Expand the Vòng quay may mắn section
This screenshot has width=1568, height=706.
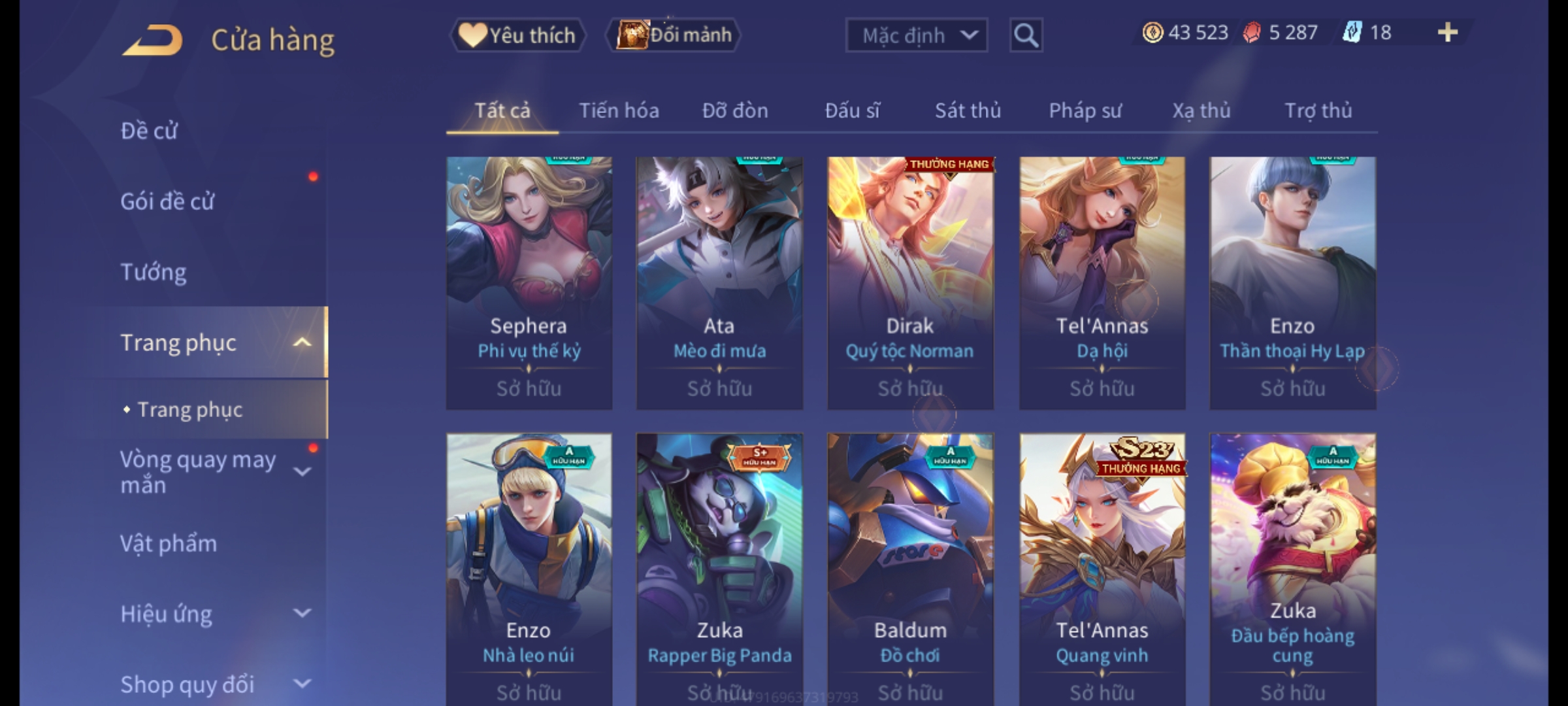(302, 471)
